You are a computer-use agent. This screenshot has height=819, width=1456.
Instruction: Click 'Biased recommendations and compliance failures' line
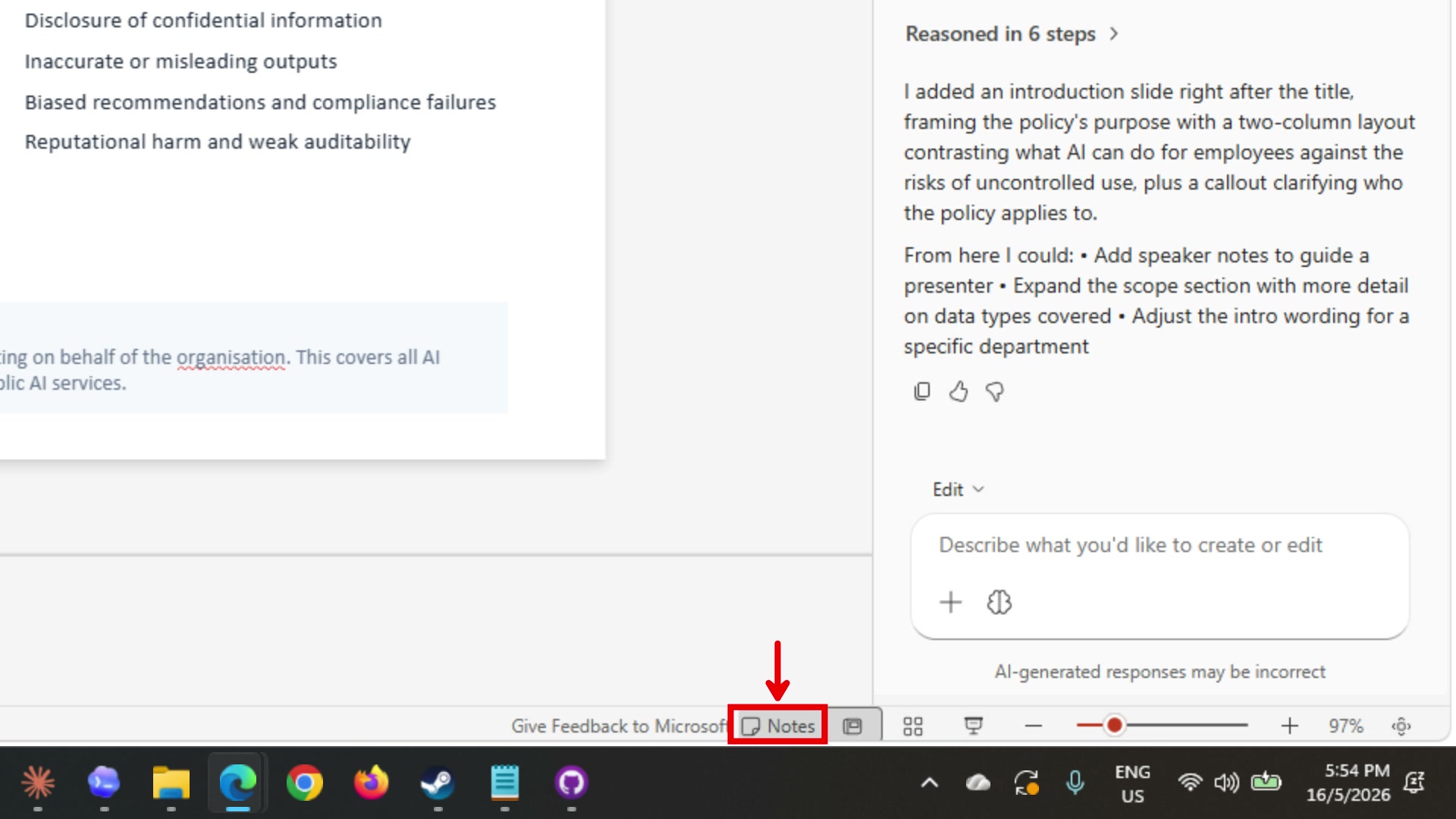point(260,102)
